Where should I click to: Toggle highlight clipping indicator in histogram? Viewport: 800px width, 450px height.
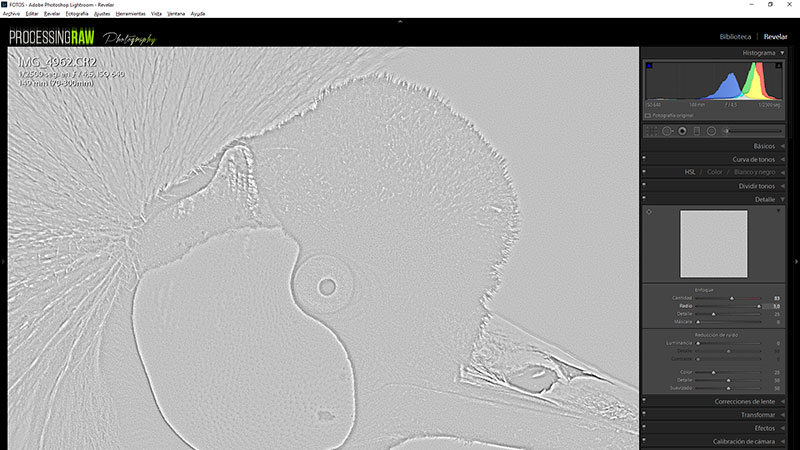778,66
